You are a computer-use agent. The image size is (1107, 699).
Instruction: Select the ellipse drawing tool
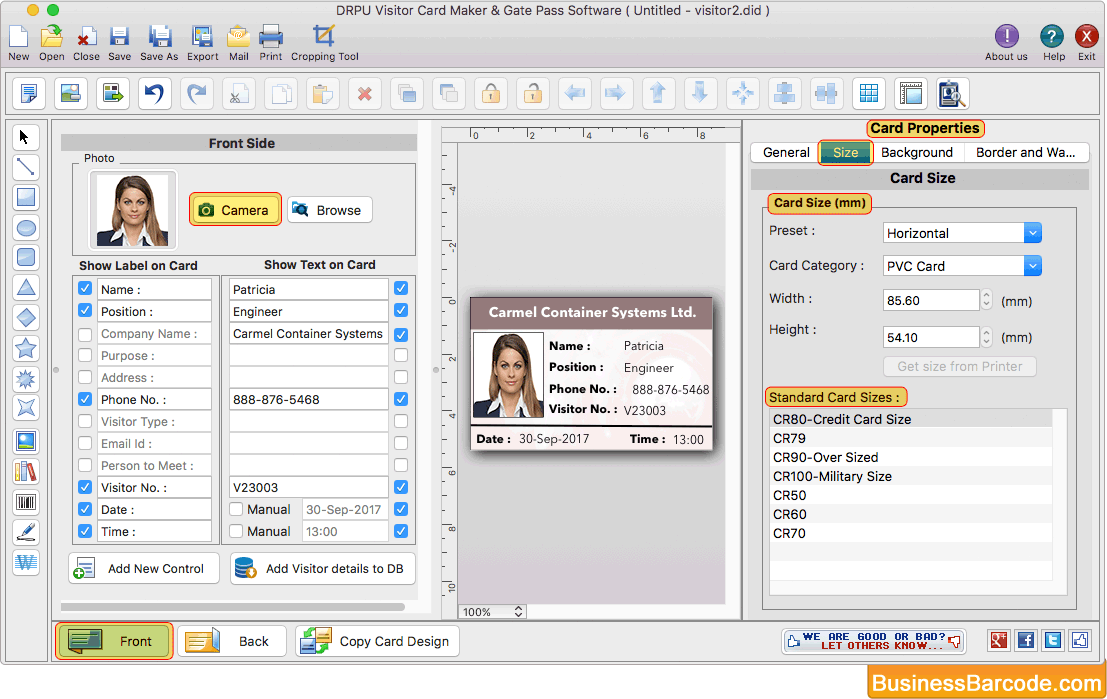(26, 228)
